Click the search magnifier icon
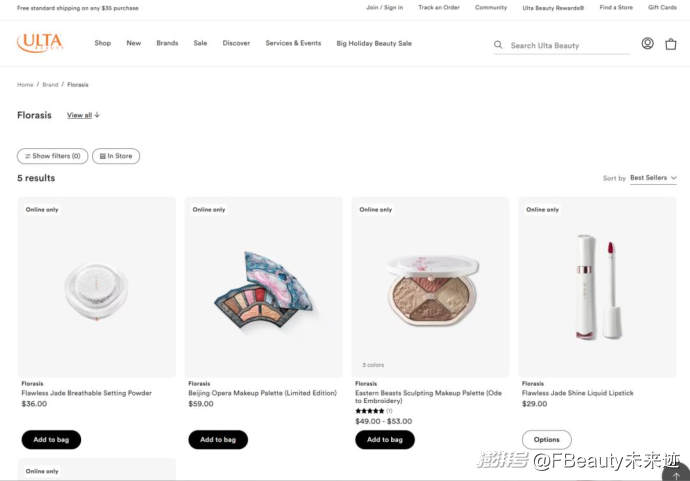The width and height of the screenshot is (690, 481). 498,45
